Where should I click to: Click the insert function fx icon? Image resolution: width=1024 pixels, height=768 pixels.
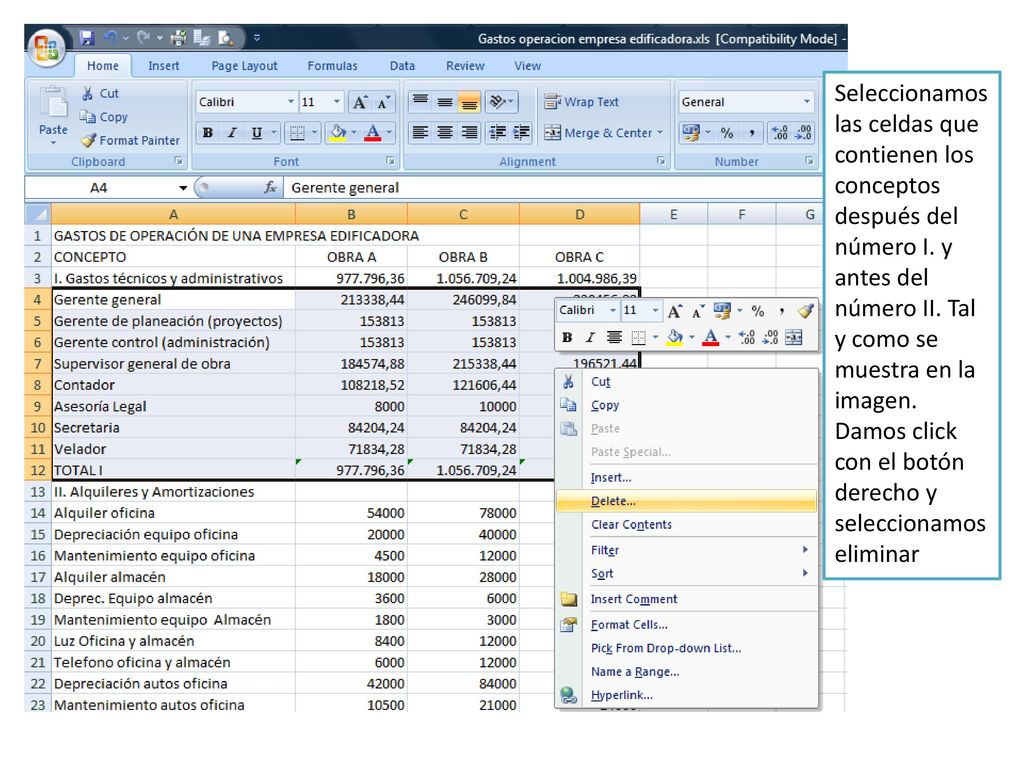coord(270,187)
